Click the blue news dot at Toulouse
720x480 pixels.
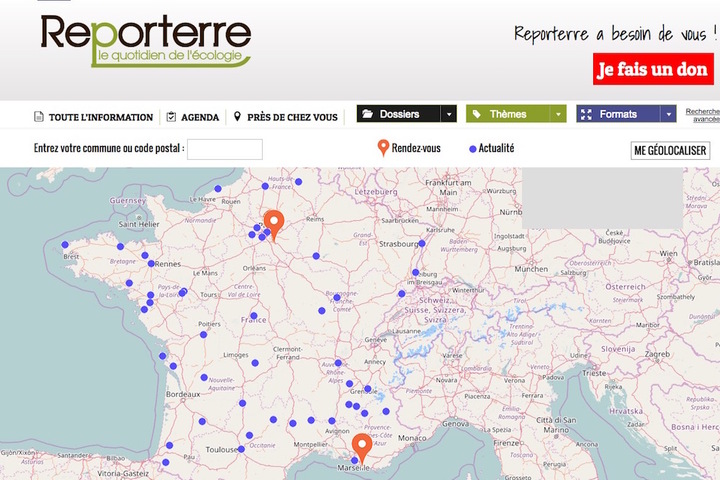(241, 449)
